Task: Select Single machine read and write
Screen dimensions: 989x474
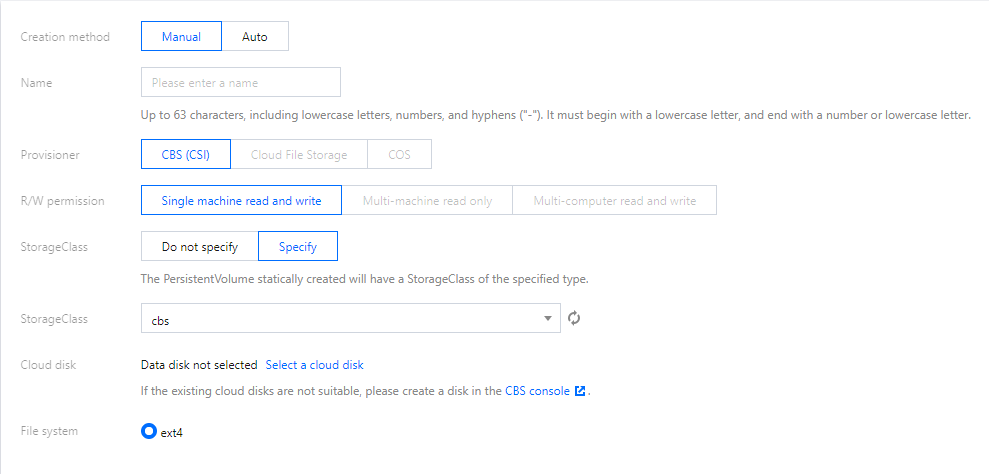Action: click(x=241, y=201)
